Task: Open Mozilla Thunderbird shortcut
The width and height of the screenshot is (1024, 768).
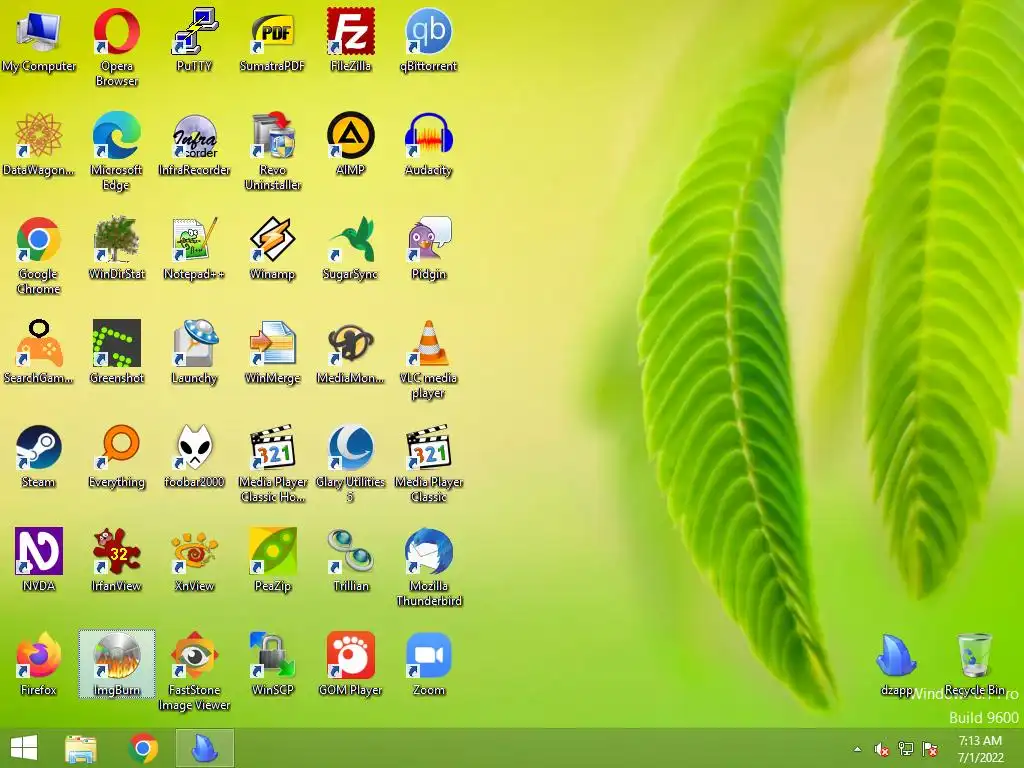Action: (428, 567)
